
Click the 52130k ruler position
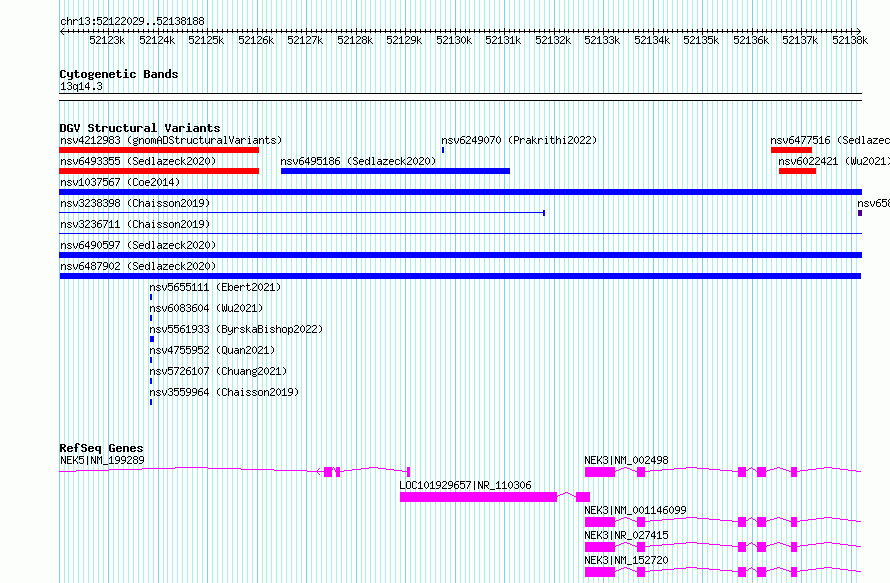click(x=454, y=40)
